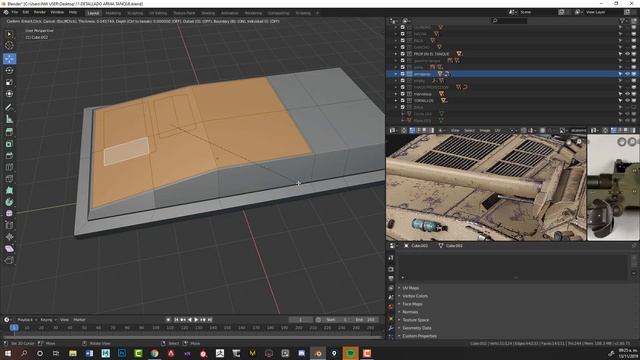The image size is (640, 360).
Task: Click the Windows taskbar search icon
Action: pos(24,353)
